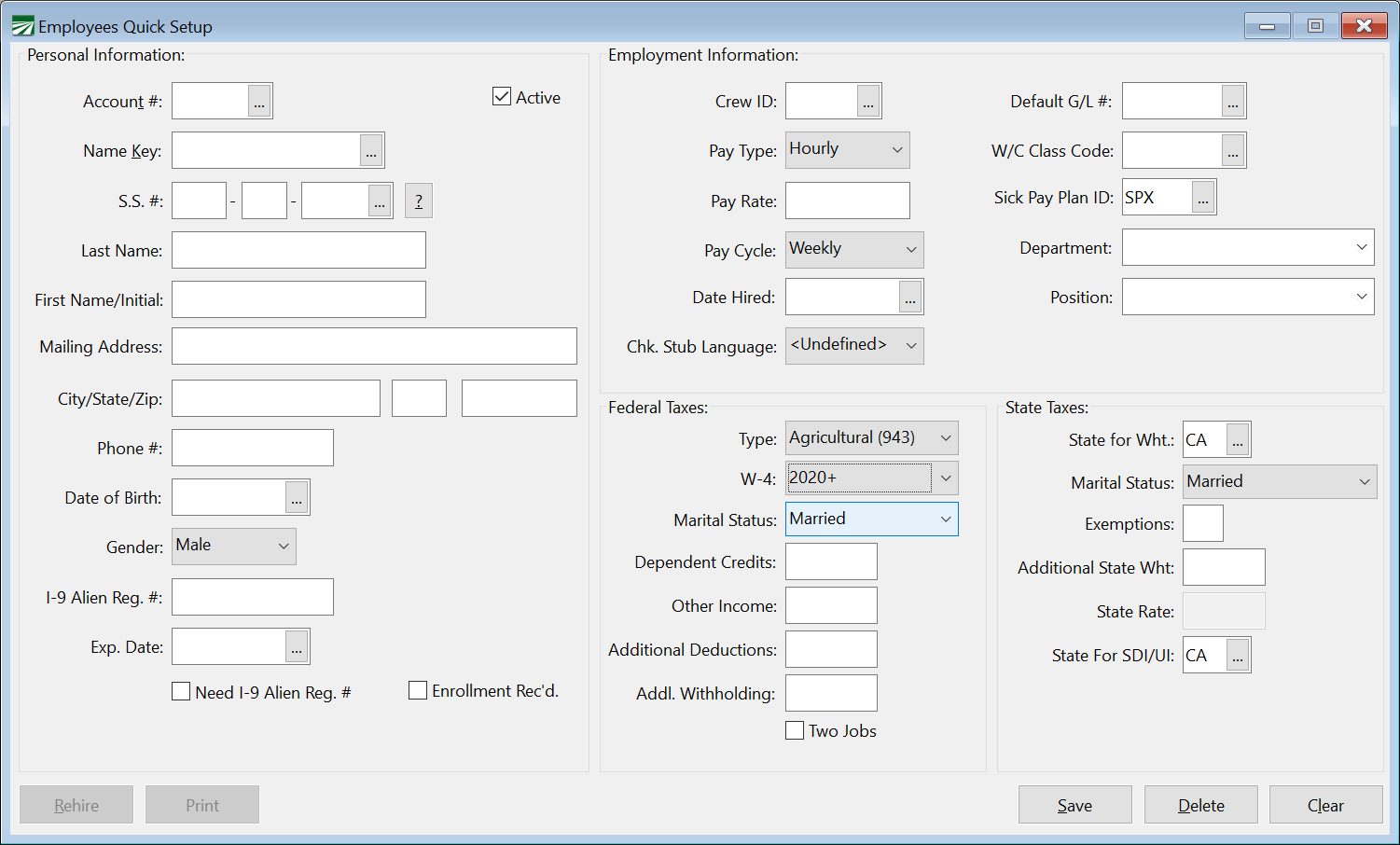This screenshot has width=1400, height=845.
Task: Open Crew ID lookup ellipsis button
Action: (x=868, y=101)
